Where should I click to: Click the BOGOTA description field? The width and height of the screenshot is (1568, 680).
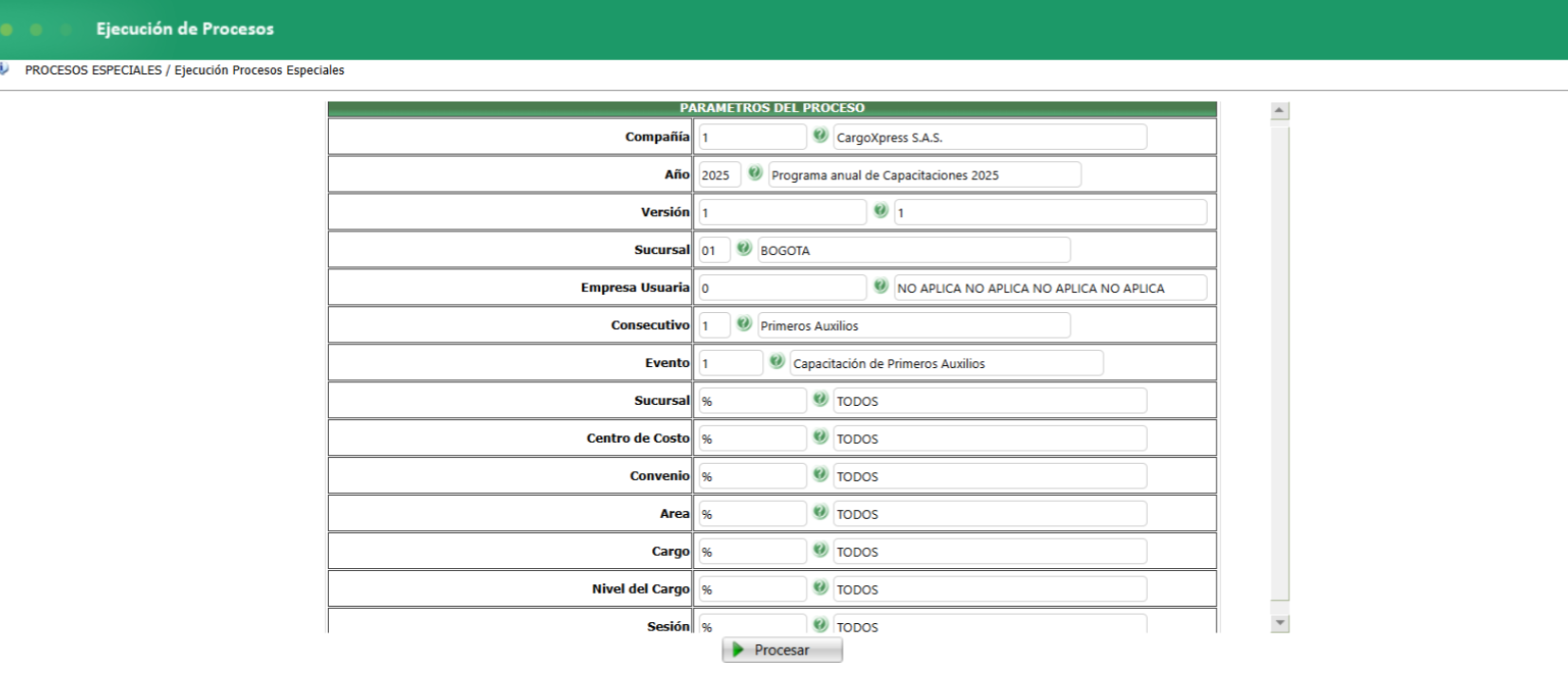coord(914,249)
